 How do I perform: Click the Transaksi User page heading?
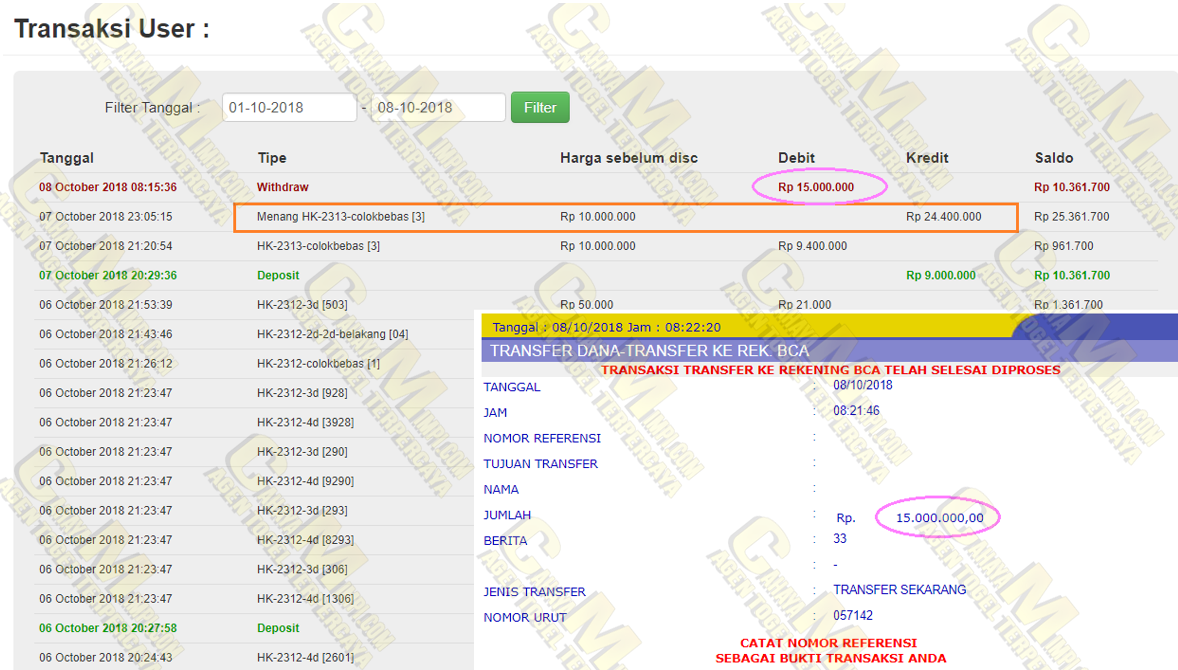(112, 29)
